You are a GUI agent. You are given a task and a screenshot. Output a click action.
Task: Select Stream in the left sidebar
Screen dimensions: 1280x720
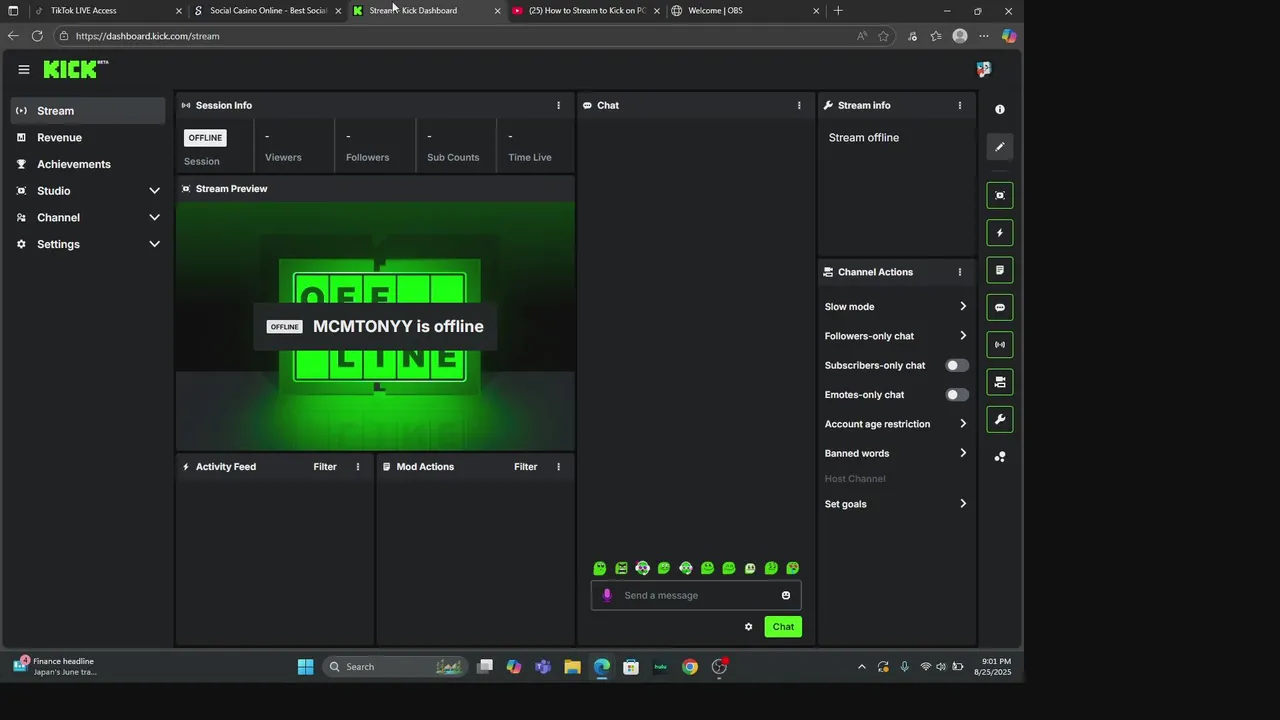coord(88,111)
